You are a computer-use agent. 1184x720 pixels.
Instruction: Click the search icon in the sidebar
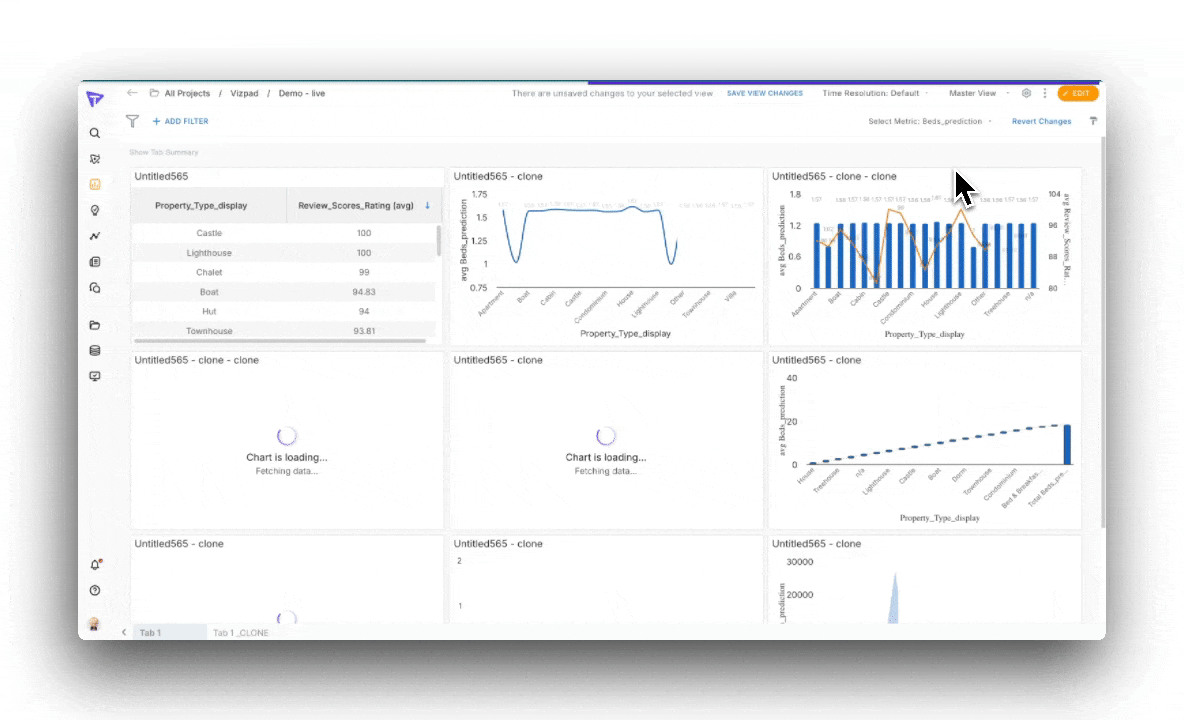click(95, 133)
